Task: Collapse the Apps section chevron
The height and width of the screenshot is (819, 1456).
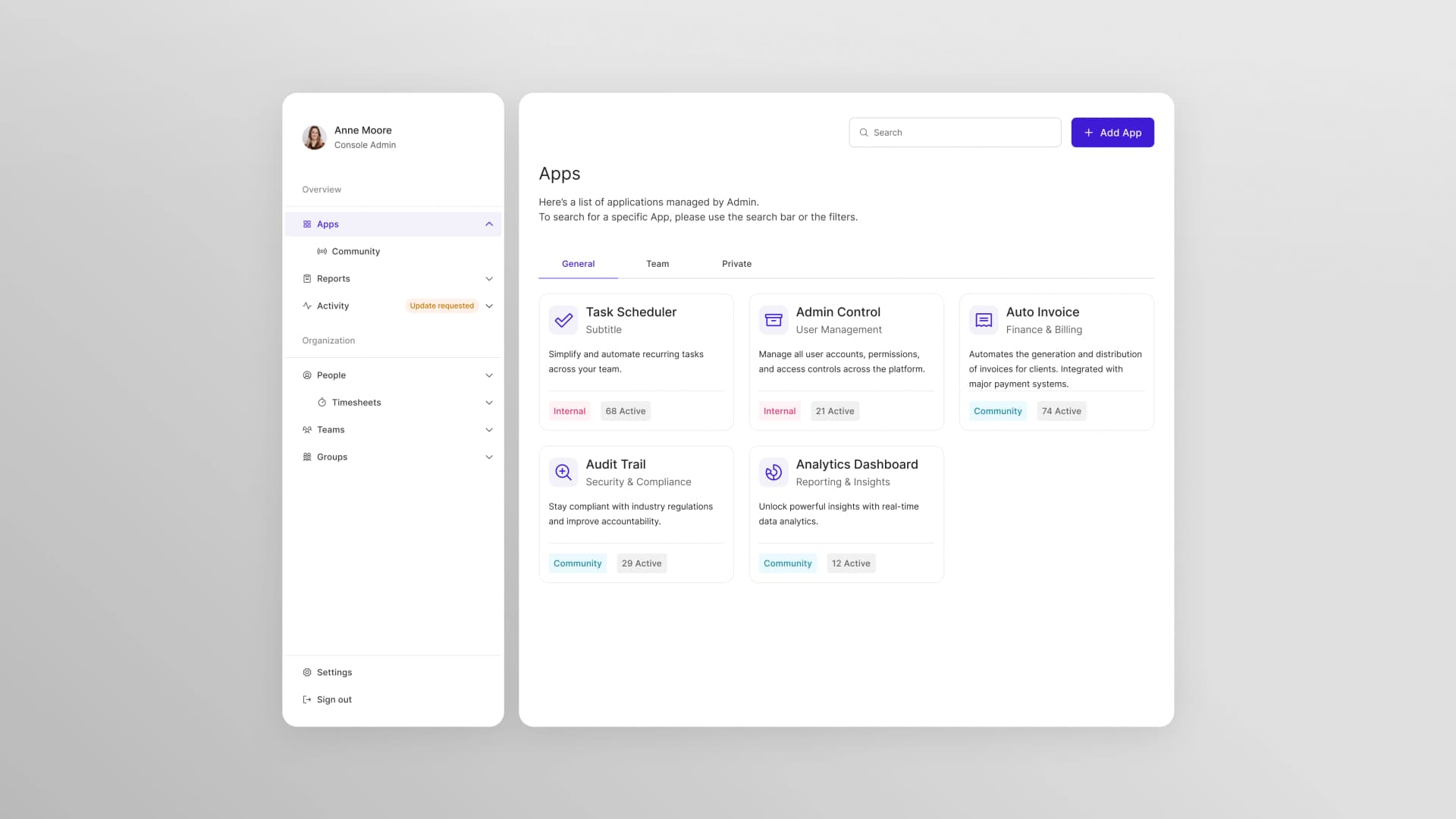Action: (x=489, y=224)
